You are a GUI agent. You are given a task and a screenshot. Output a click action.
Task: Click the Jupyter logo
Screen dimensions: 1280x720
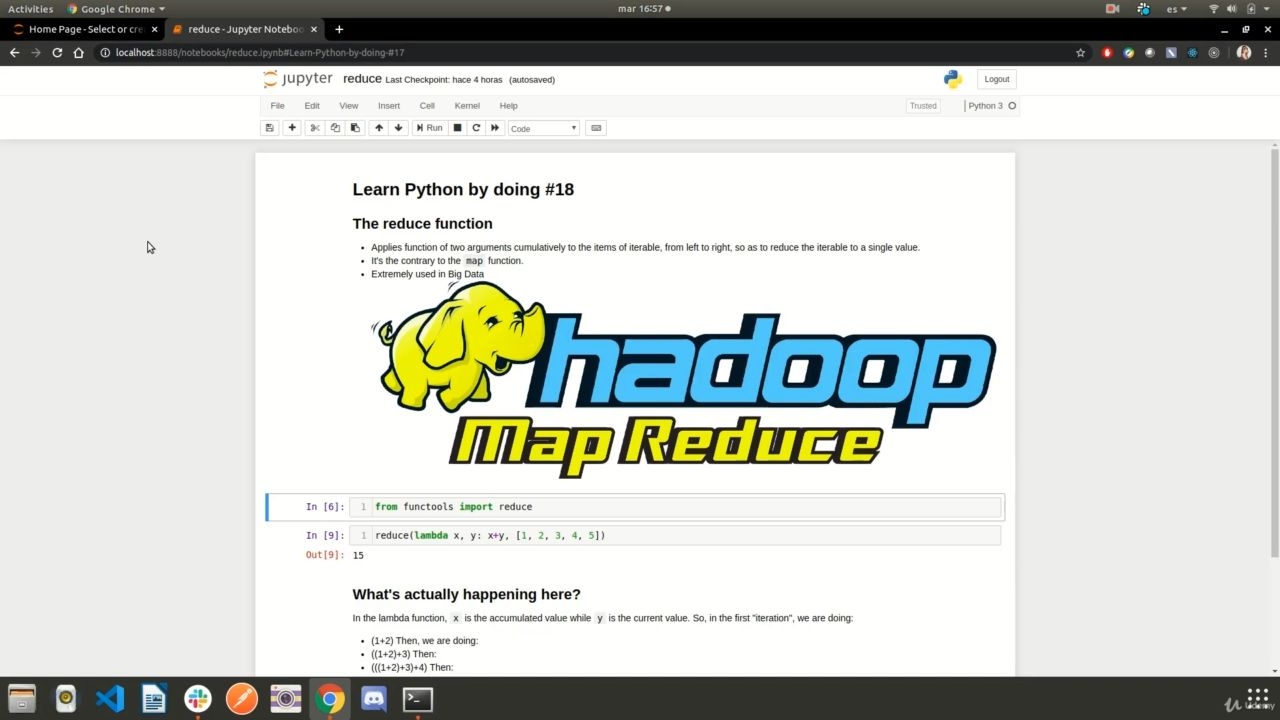pyautogui.click(x=298, y=79)
